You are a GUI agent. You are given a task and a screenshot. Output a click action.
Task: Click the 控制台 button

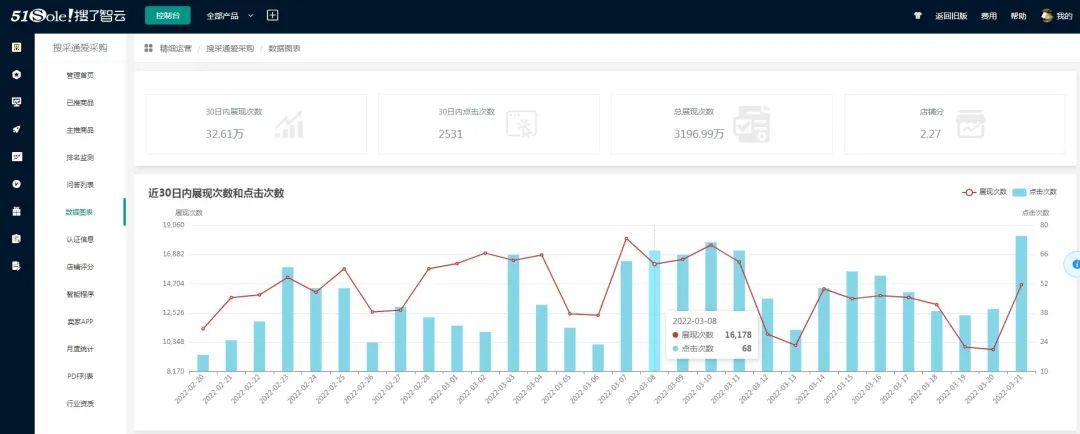168,15
